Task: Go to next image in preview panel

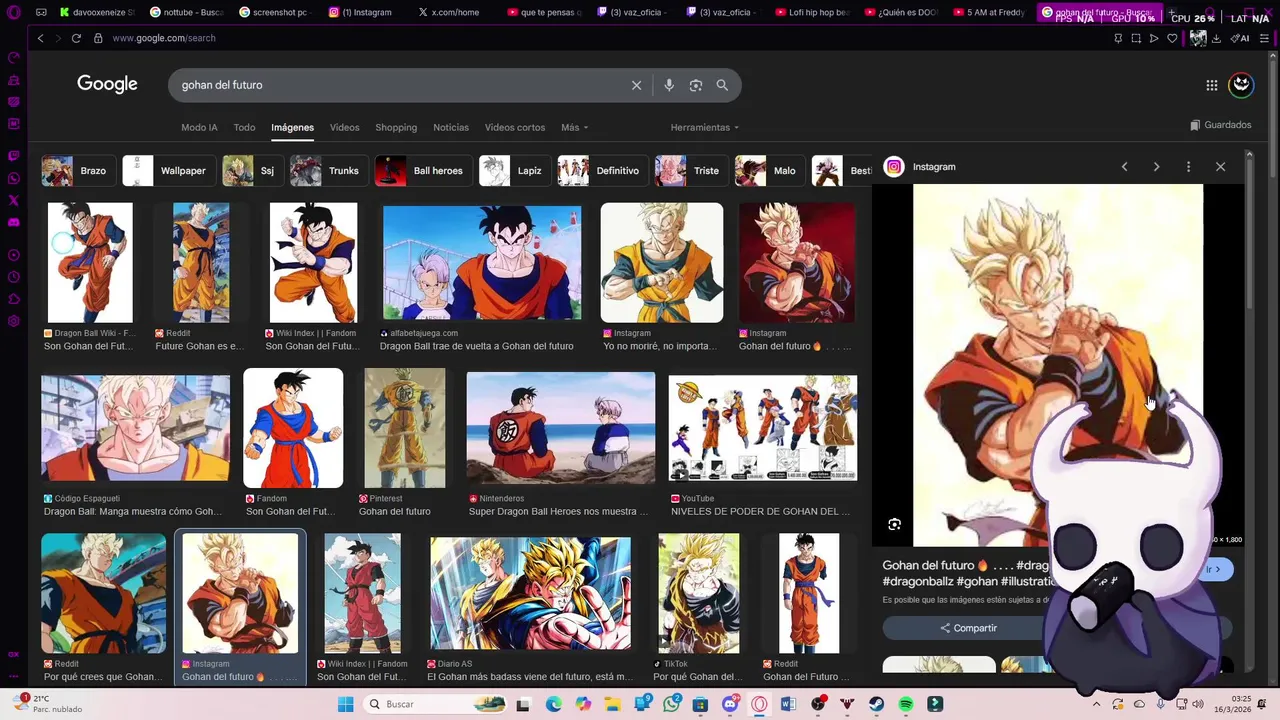Action: click(x=1156, y=167)
